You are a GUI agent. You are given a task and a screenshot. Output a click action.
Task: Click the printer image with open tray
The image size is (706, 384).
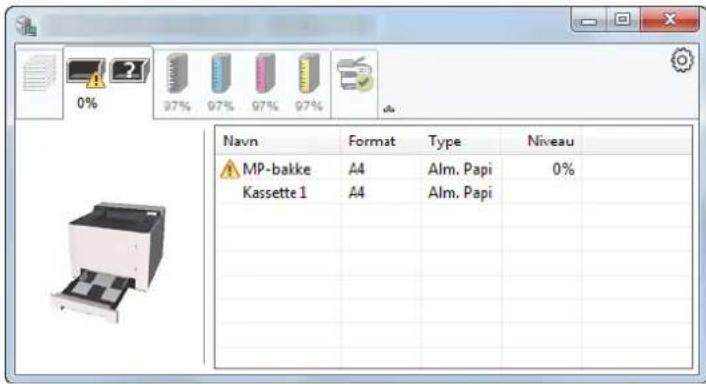(x=109, y=262)
